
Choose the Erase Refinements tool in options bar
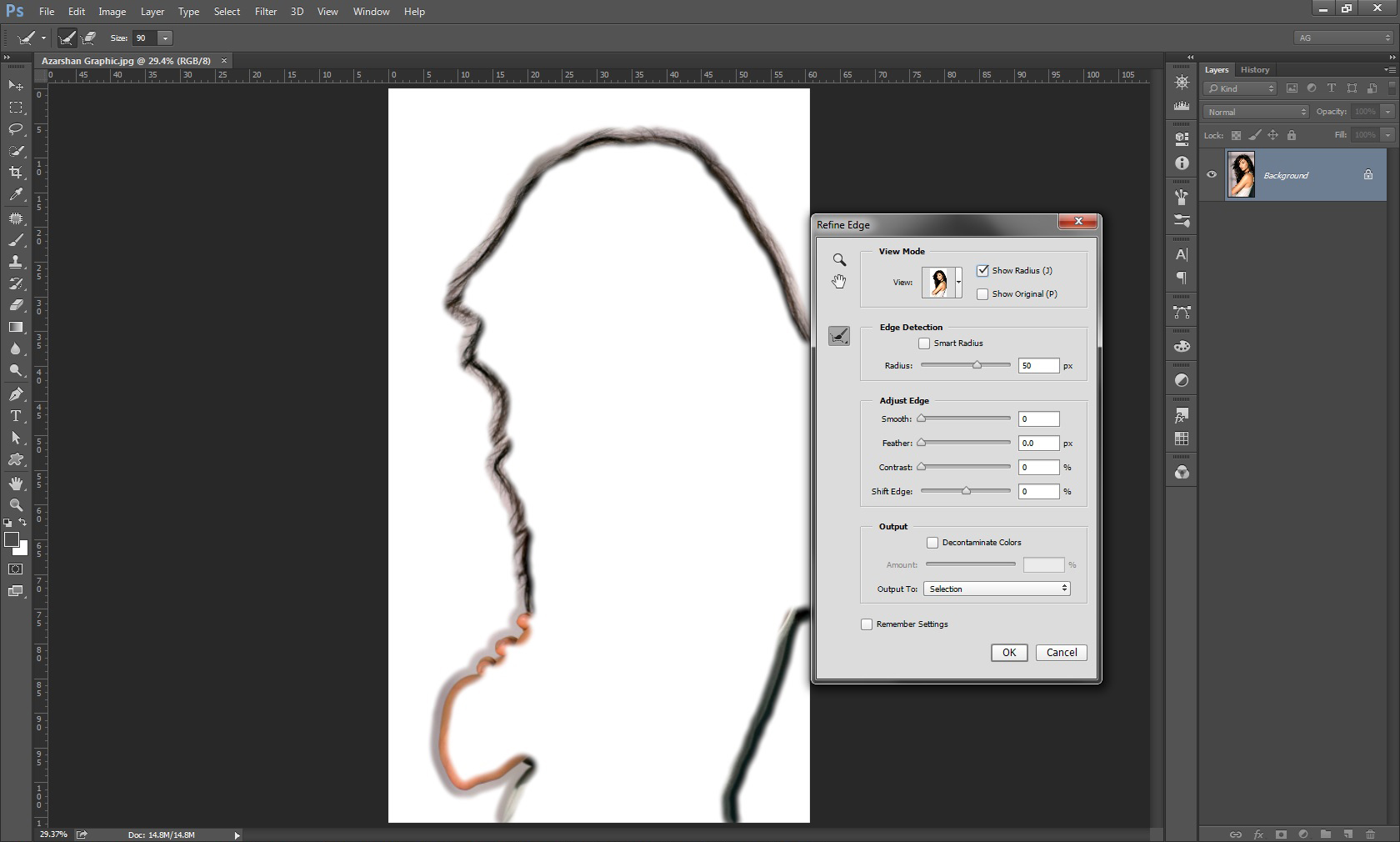click(89, 38)
